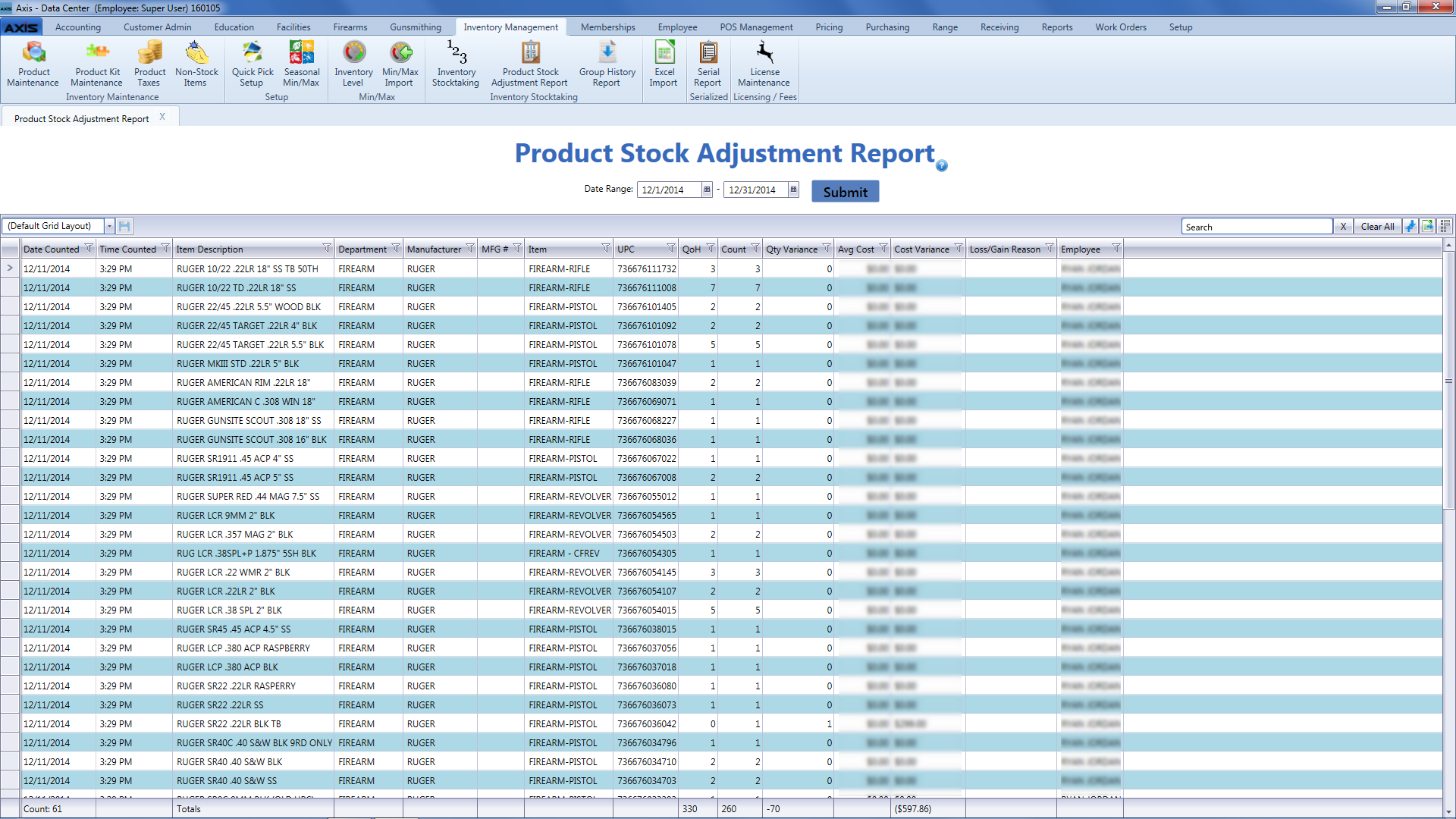1456x819 pixels.
Task: Sort by the Count column header
Action: (x=733, y=249)
